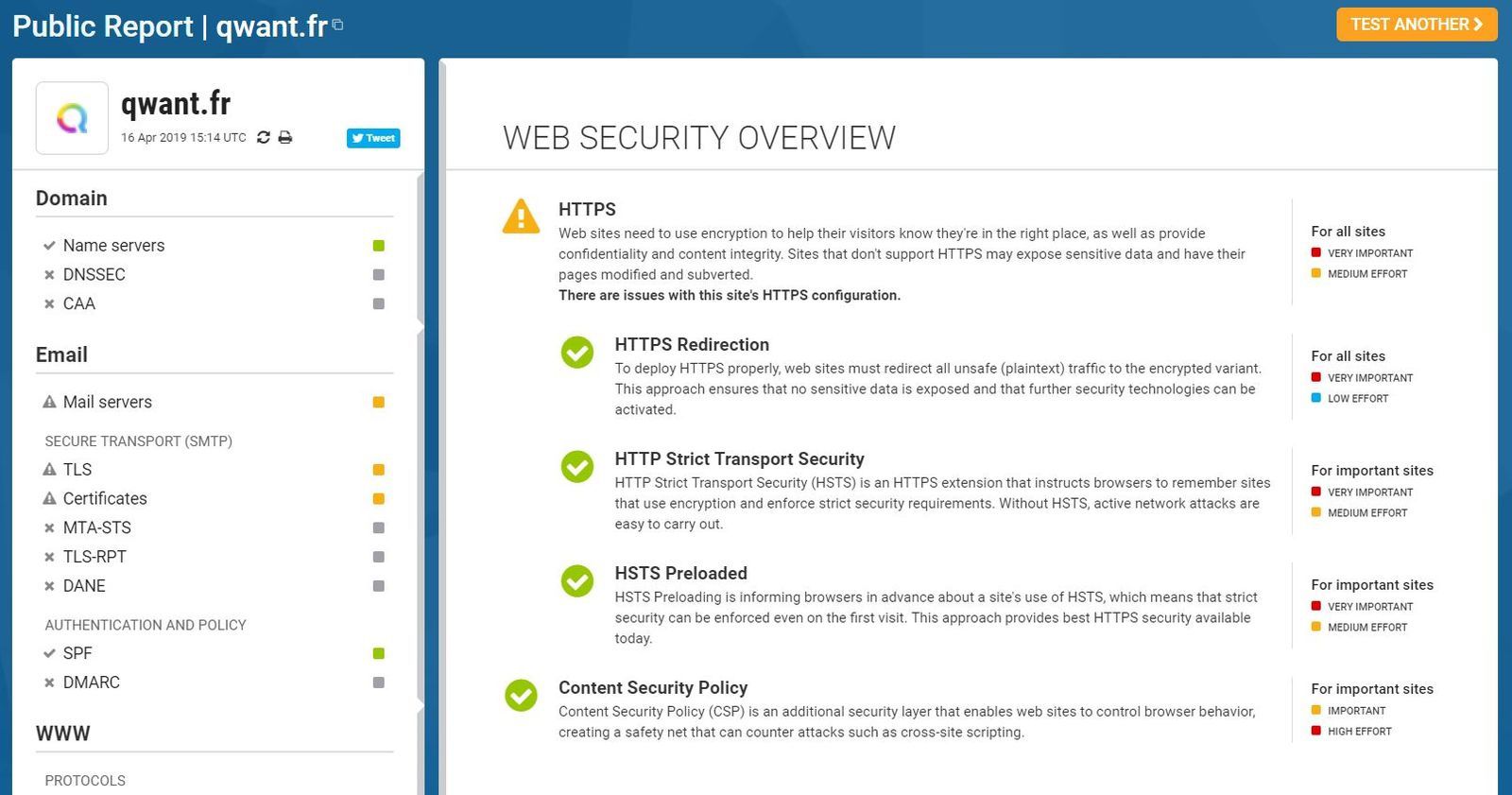Click checkmark icon beside Name servers

[49, 246]
